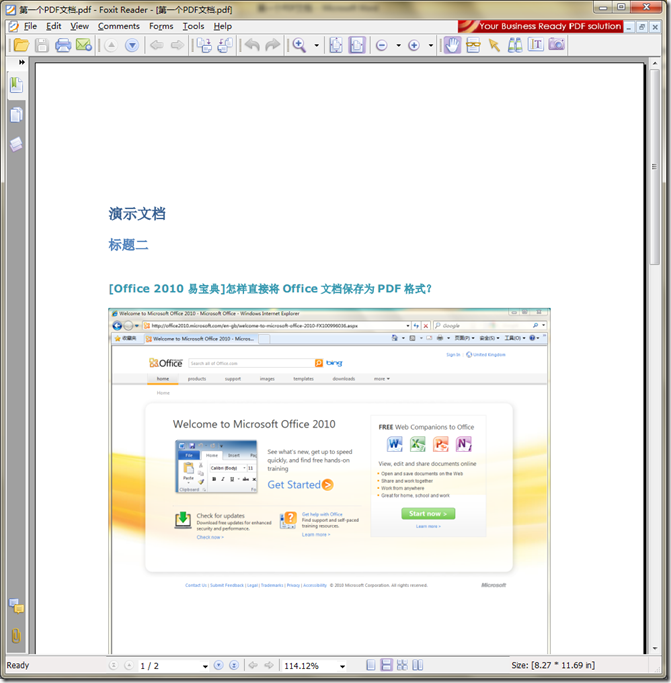Image resolution: width=671 pixels, height=683 pixels.
Task: Open the Help menu
Action: tap(222, 26)
